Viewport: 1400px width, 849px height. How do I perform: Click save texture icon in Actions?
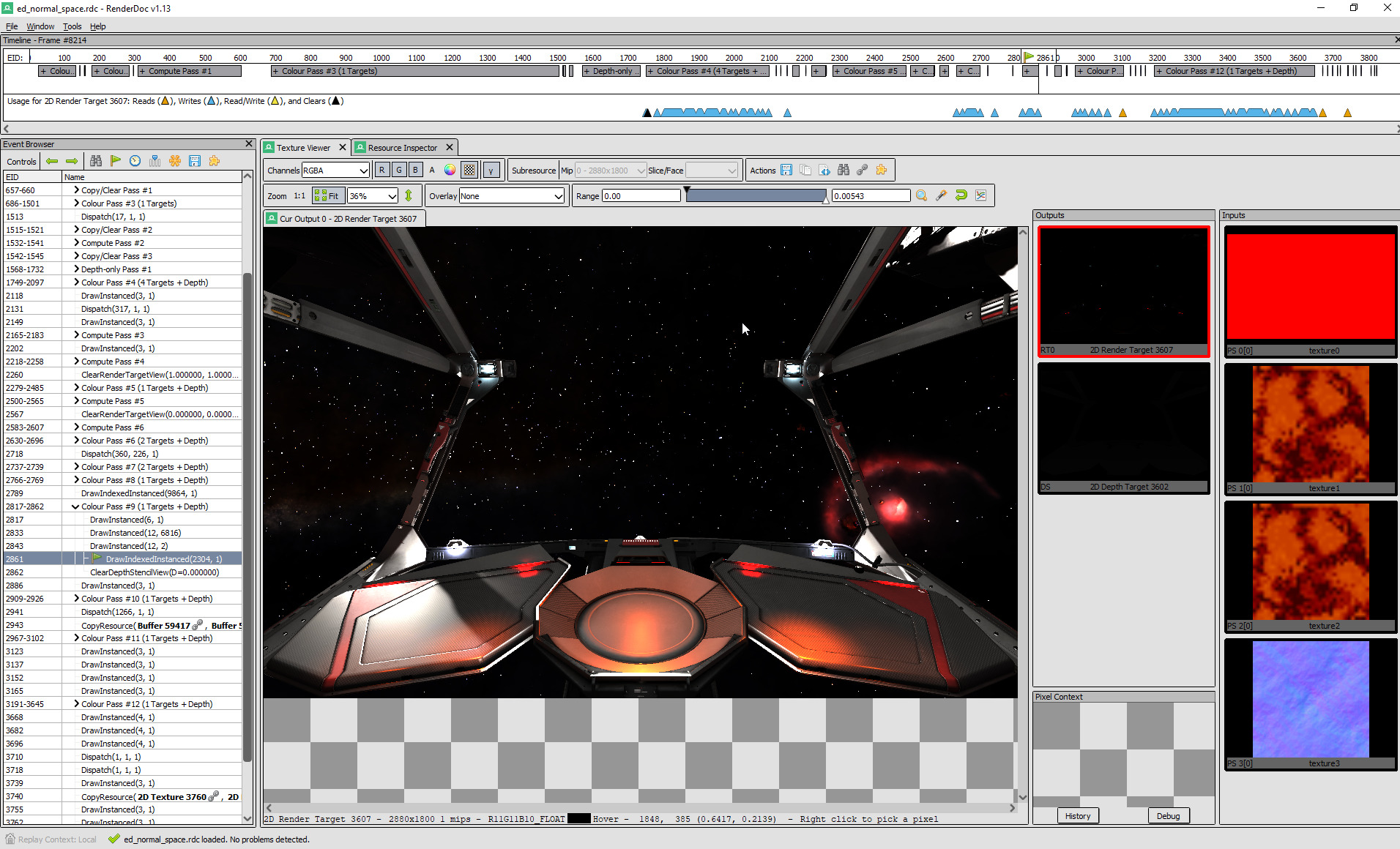click(x=786, y=170)
